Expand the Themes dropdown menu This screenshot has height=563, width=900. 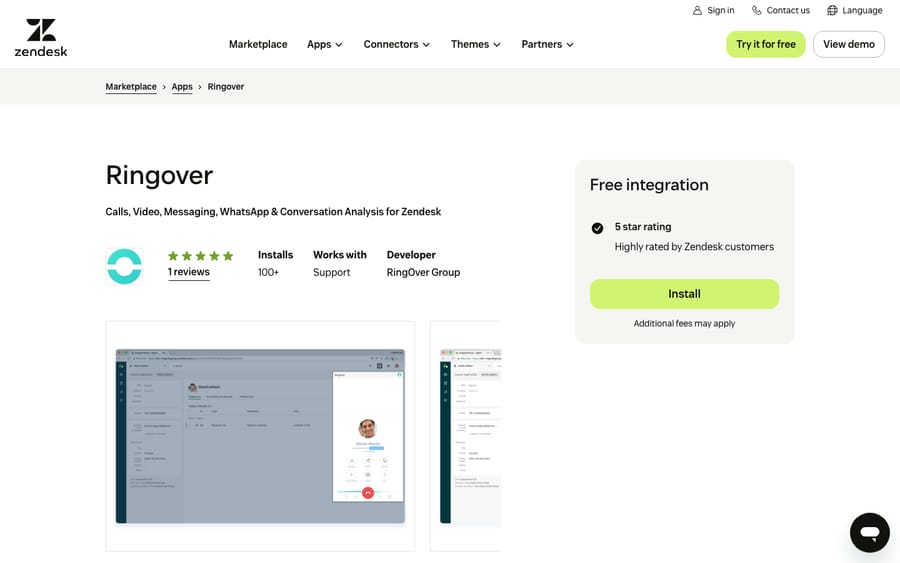(475, 44)
